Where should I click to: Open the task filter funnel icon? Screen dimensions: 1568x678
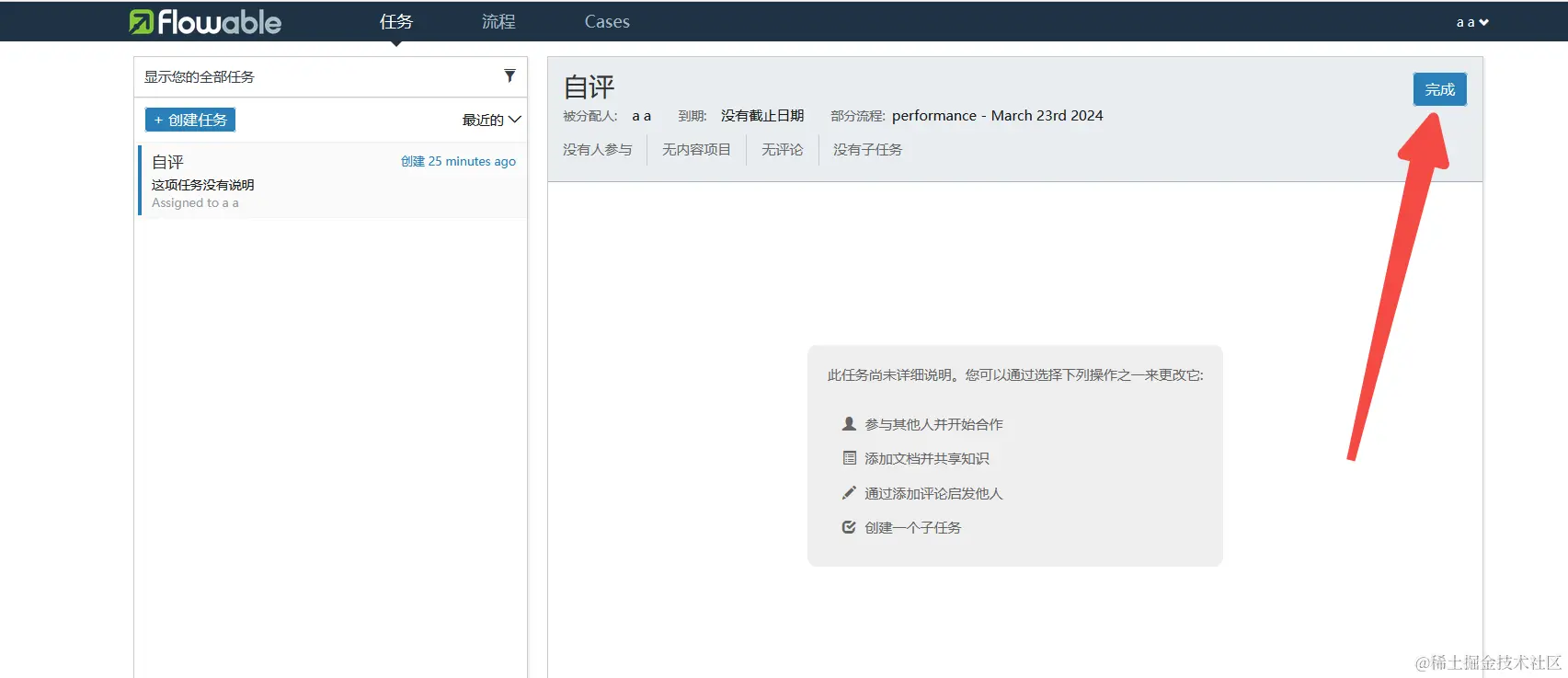(509, 75)
